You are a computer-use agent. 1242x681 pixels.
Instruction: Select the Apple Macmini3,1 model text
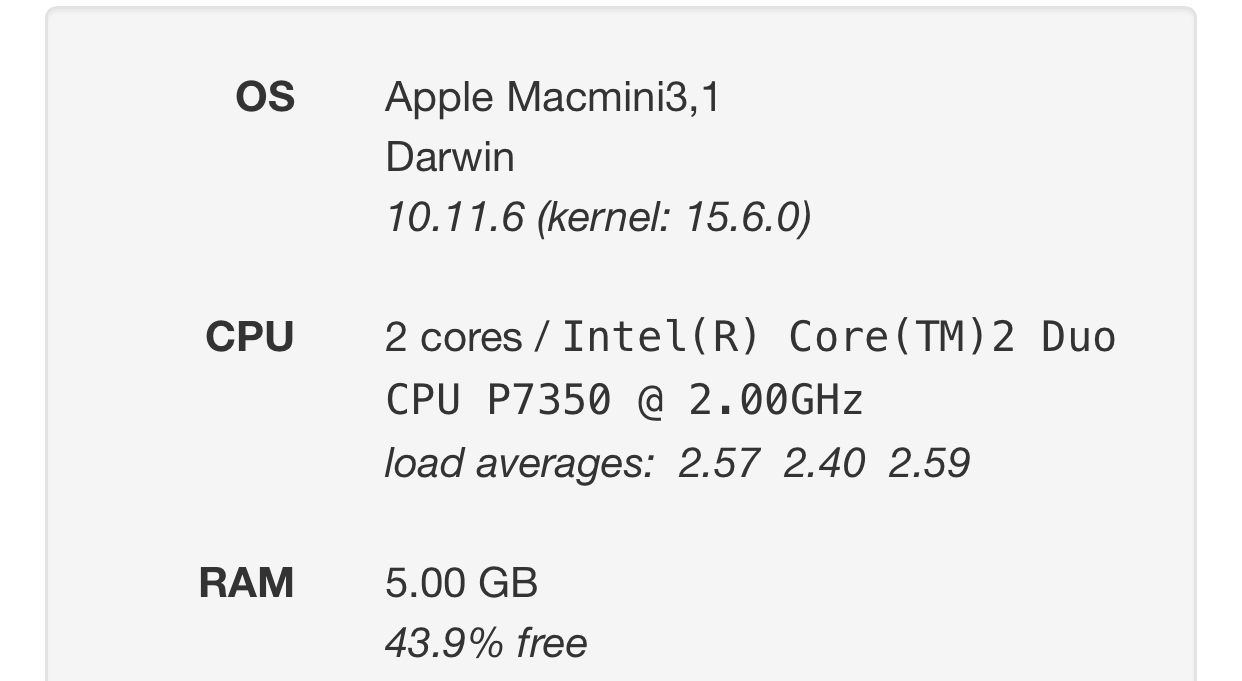point(551,97)
